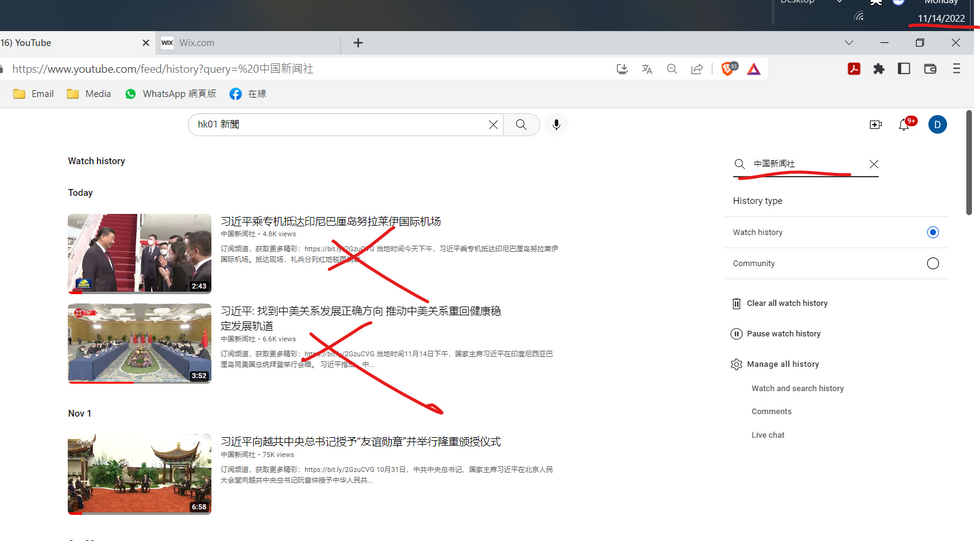
Task: Switch to the Wix.com tab
Action: (248, 42)
